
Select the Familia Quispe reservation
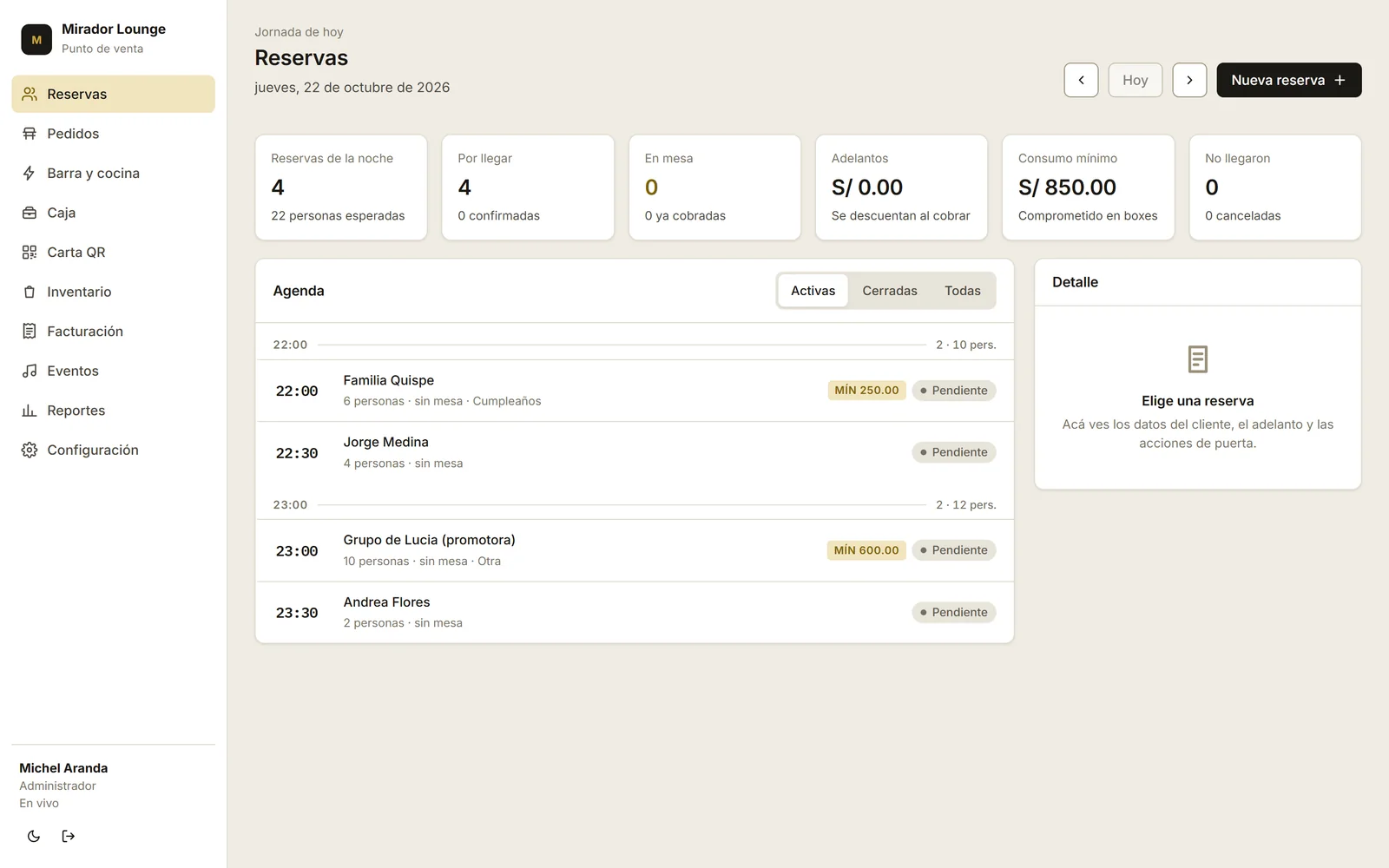635,391
